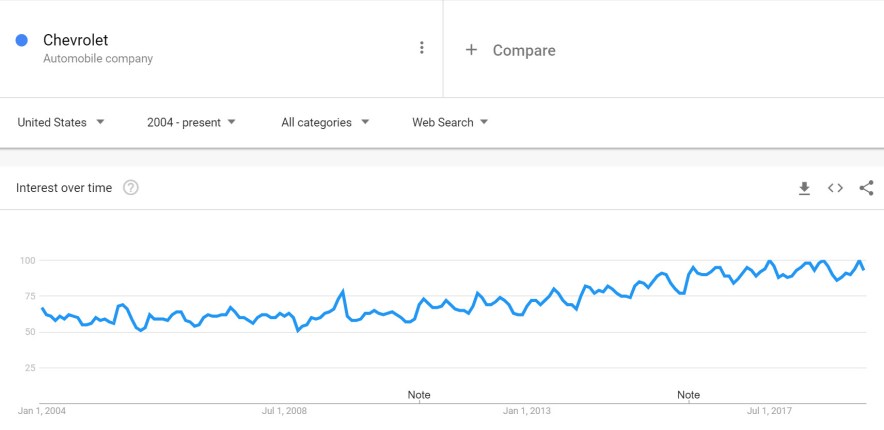This screenshot has width=884, height=430.
Task: Open the 2004 - present time range dropdown
Action: [x=191, y=122]
